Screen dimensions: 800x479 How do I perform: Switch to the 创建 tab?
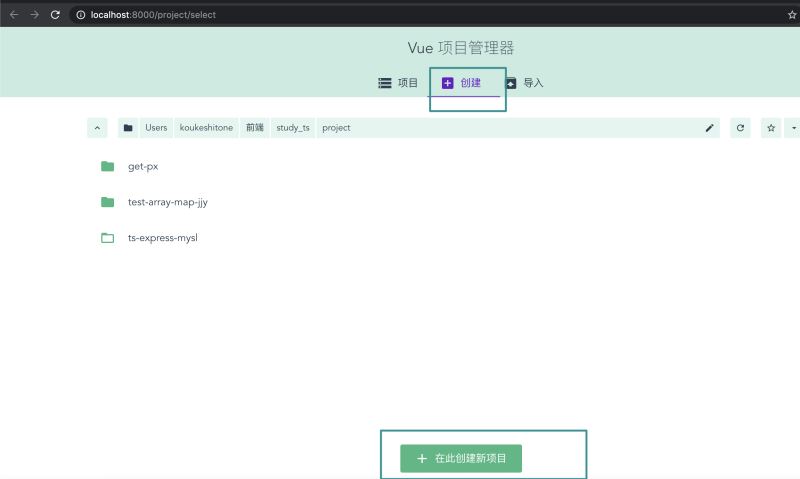pos(461,83)
